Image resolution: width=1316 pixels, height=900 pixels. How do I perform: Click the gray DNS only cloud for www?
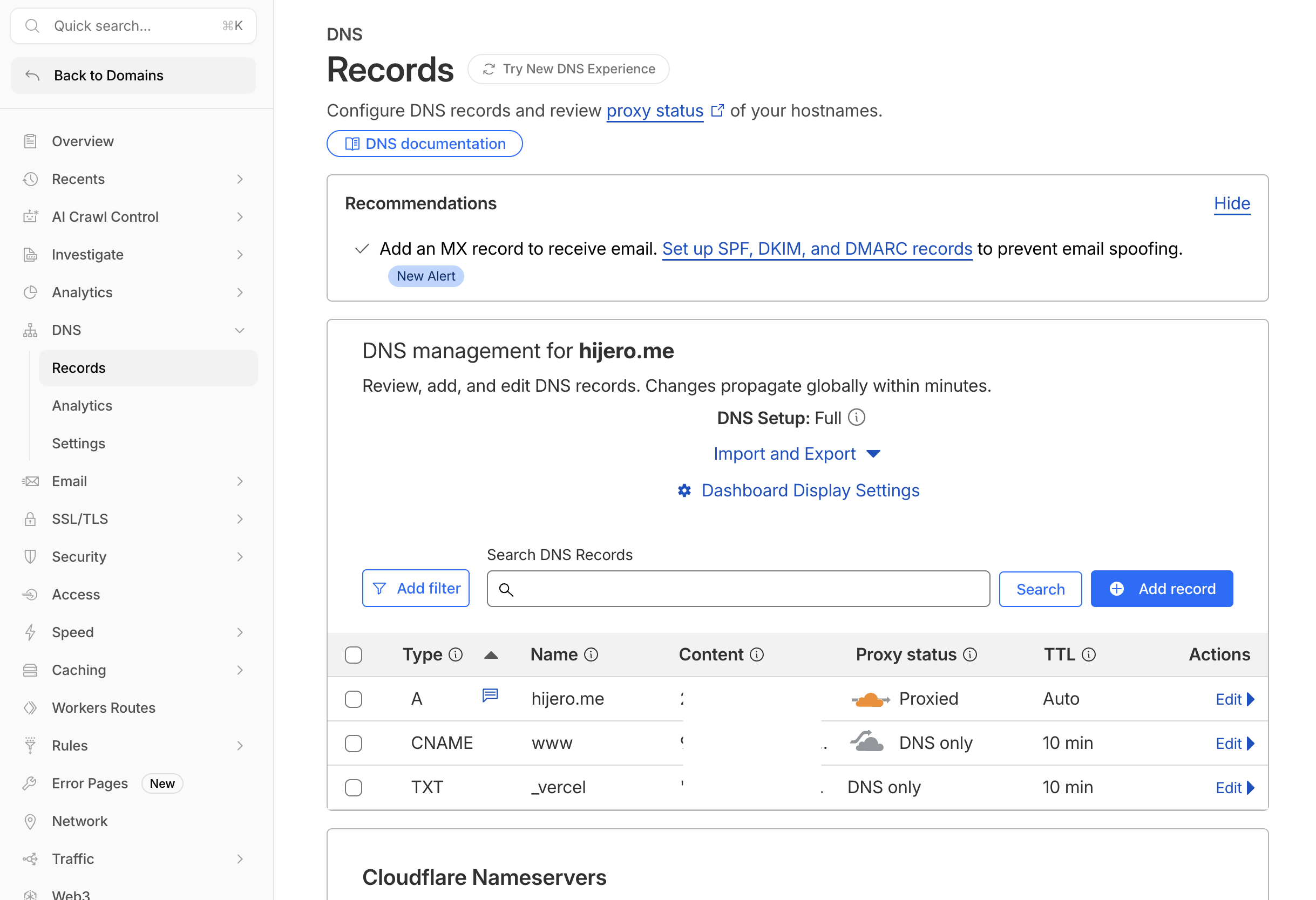pos(867,741)
